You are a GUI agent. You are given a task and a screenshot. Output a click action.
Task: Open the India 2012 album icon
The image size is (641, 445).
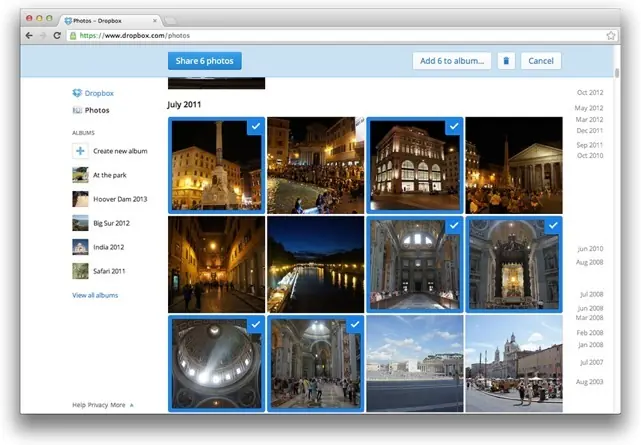click(80, 247)
